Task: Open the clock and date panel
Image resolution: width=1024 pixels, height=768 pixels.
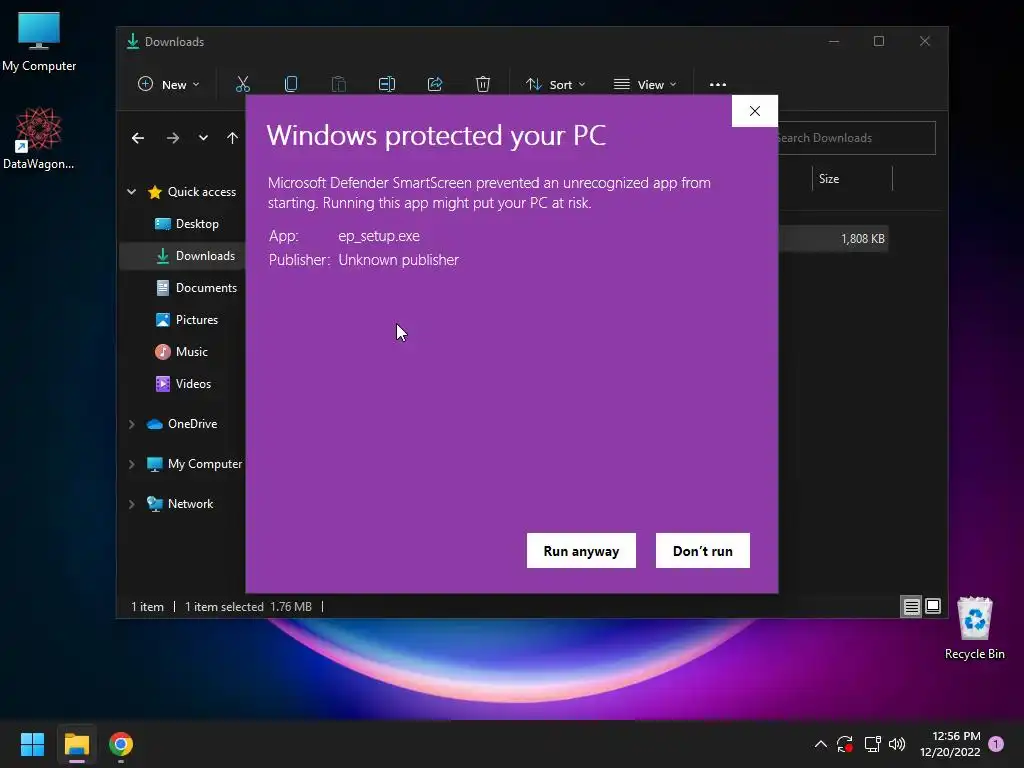Action: pos(950,744)
